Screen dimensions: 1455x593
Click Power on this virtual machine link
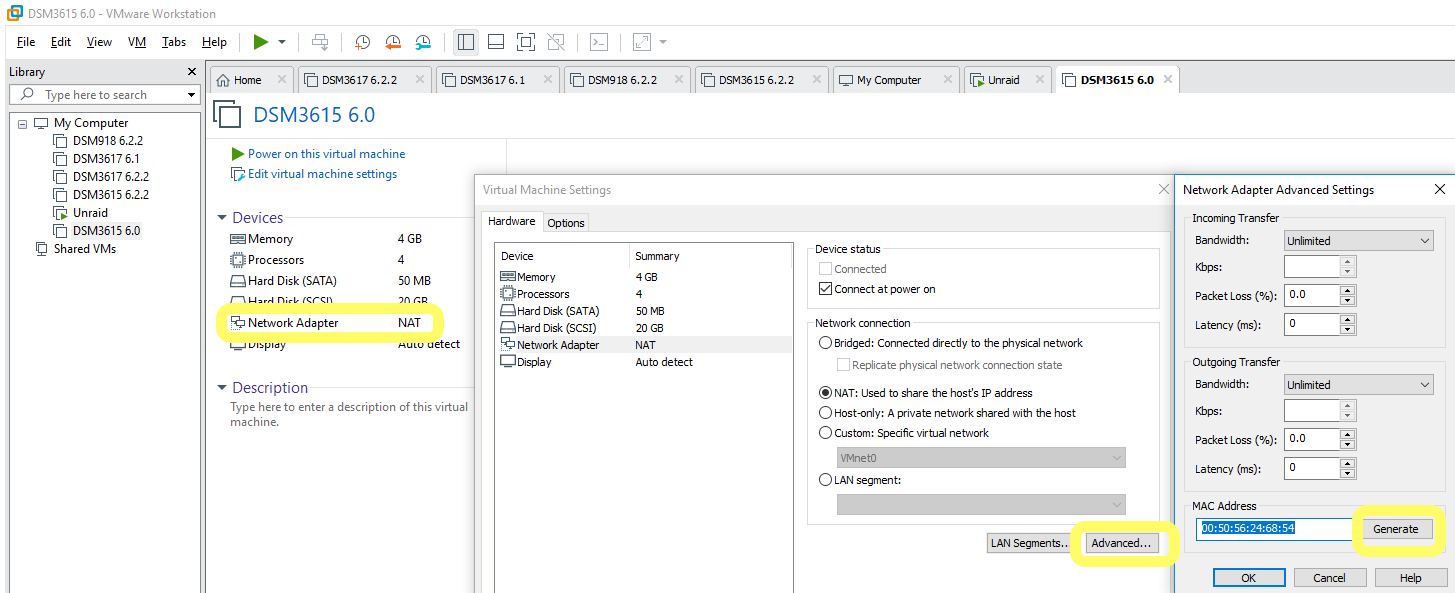pyautogui.click(x=326, y=154)
